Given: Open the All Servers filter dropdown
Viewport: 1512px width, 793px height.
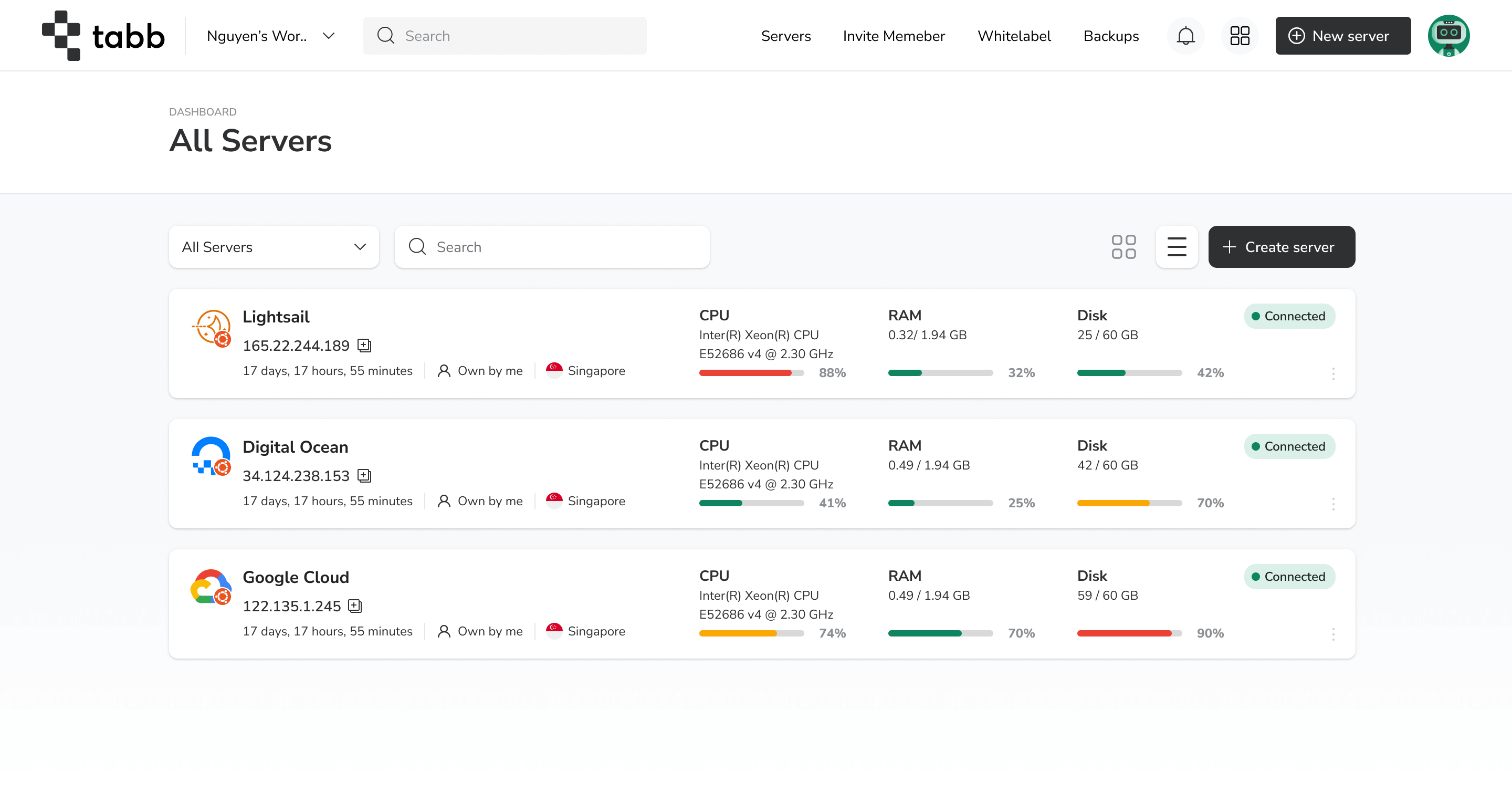Looking at the screenshot, I should pyautogui.click(x=274, y=247).
